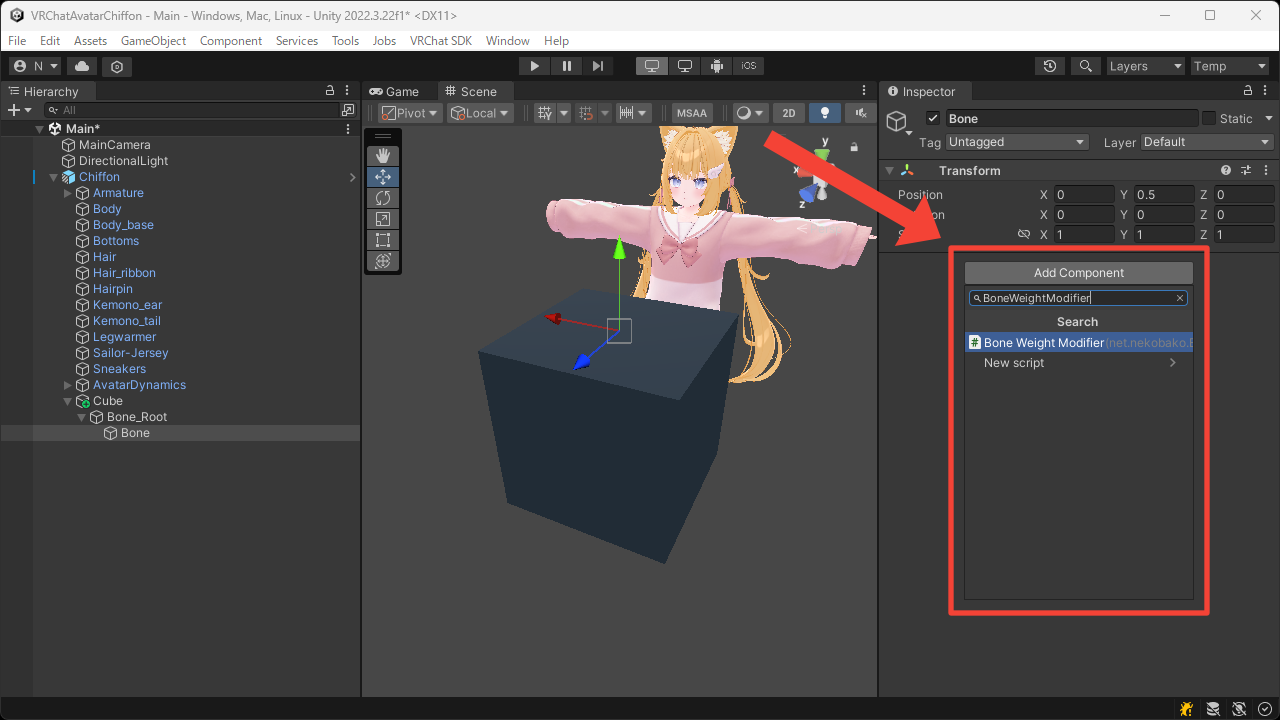1280x720 pixels.
Task: Click the Position Y value field
Action: pyautogui.click(x=1164, y=195)
